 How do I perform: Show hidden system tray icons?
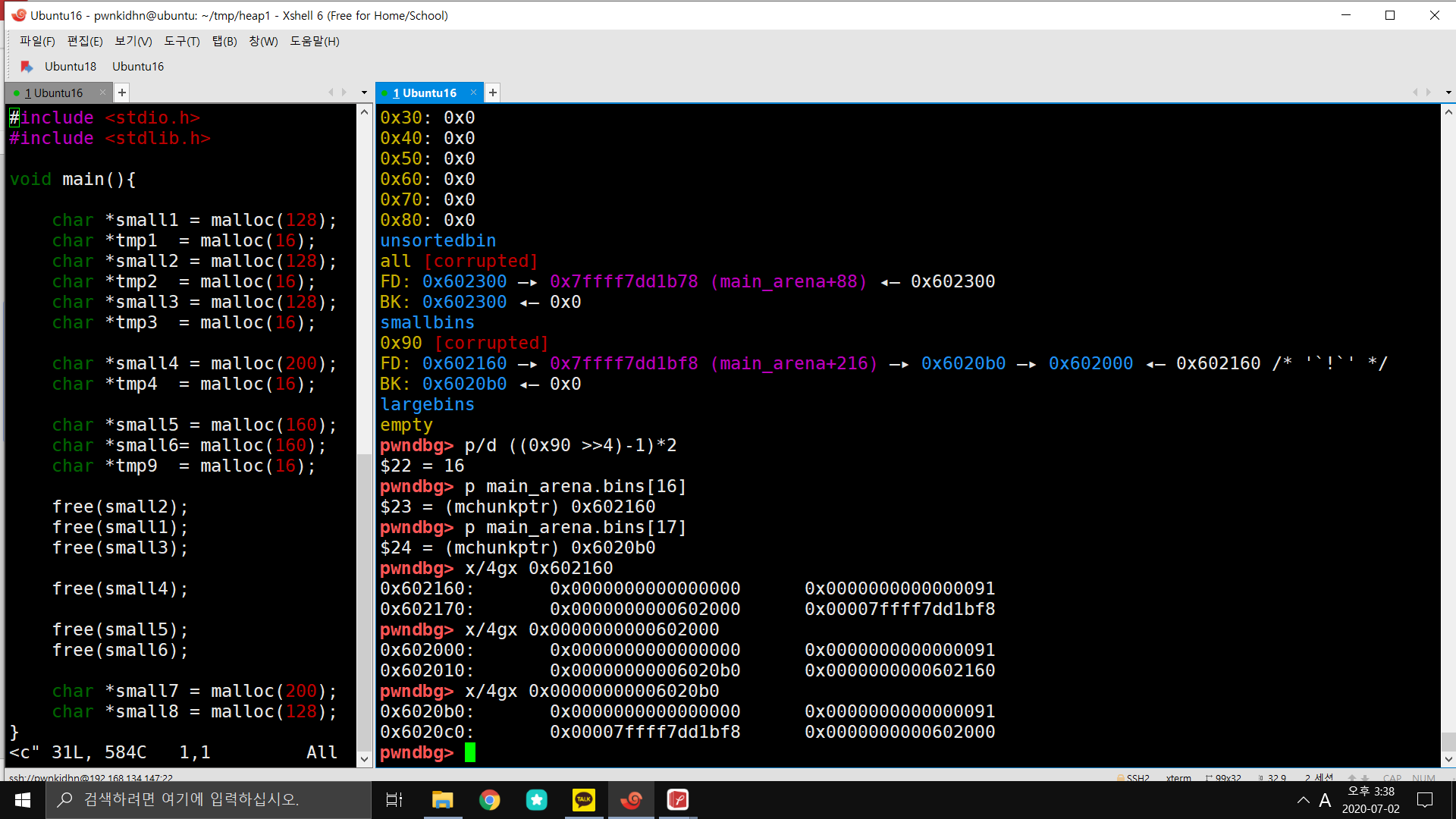pos(1303,800)
